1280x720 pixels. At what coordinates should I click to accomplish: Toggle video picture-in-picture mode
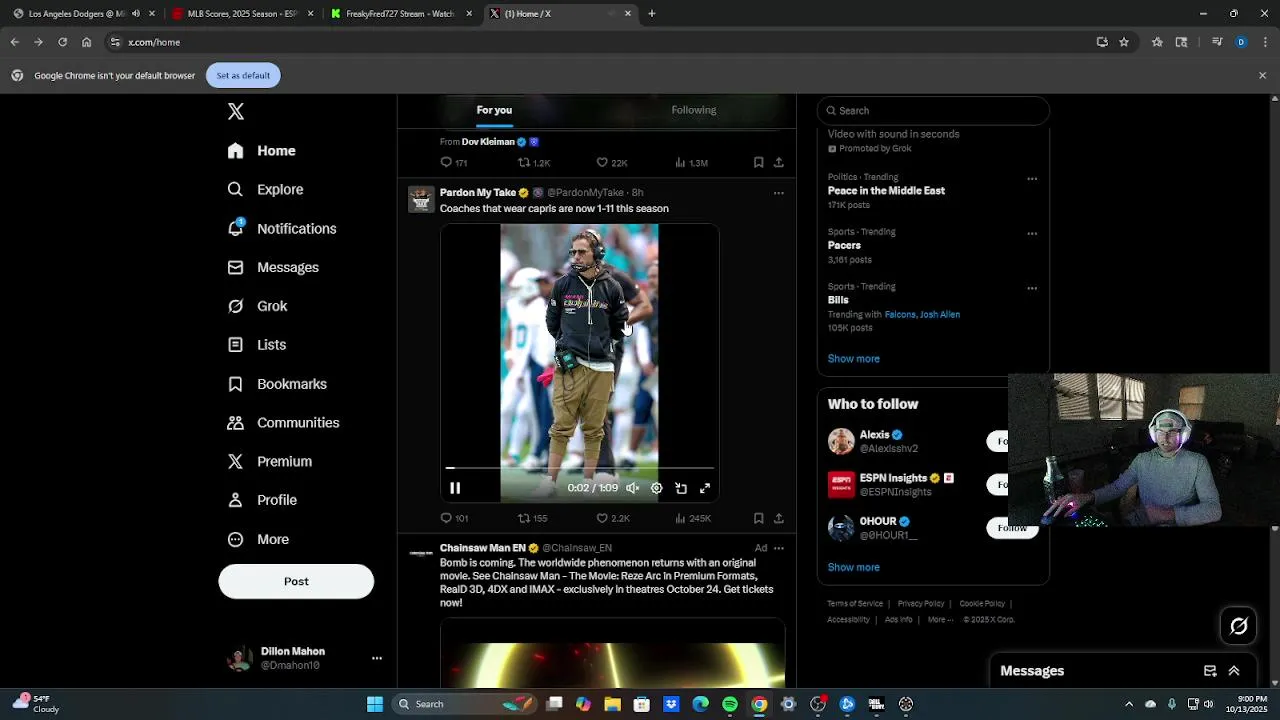click(x=681, y=488)
